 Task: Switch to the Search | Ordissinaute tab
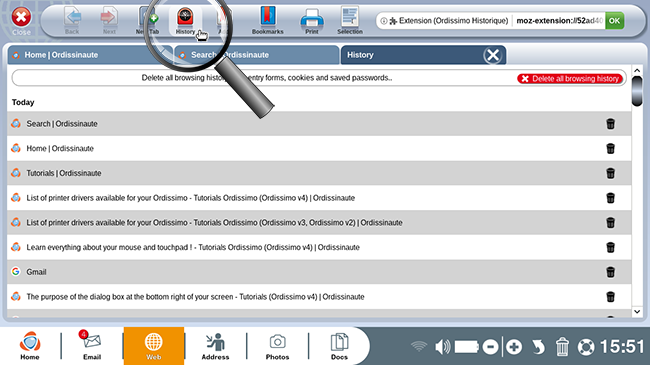pyautogui.click(x=256, y=55)
